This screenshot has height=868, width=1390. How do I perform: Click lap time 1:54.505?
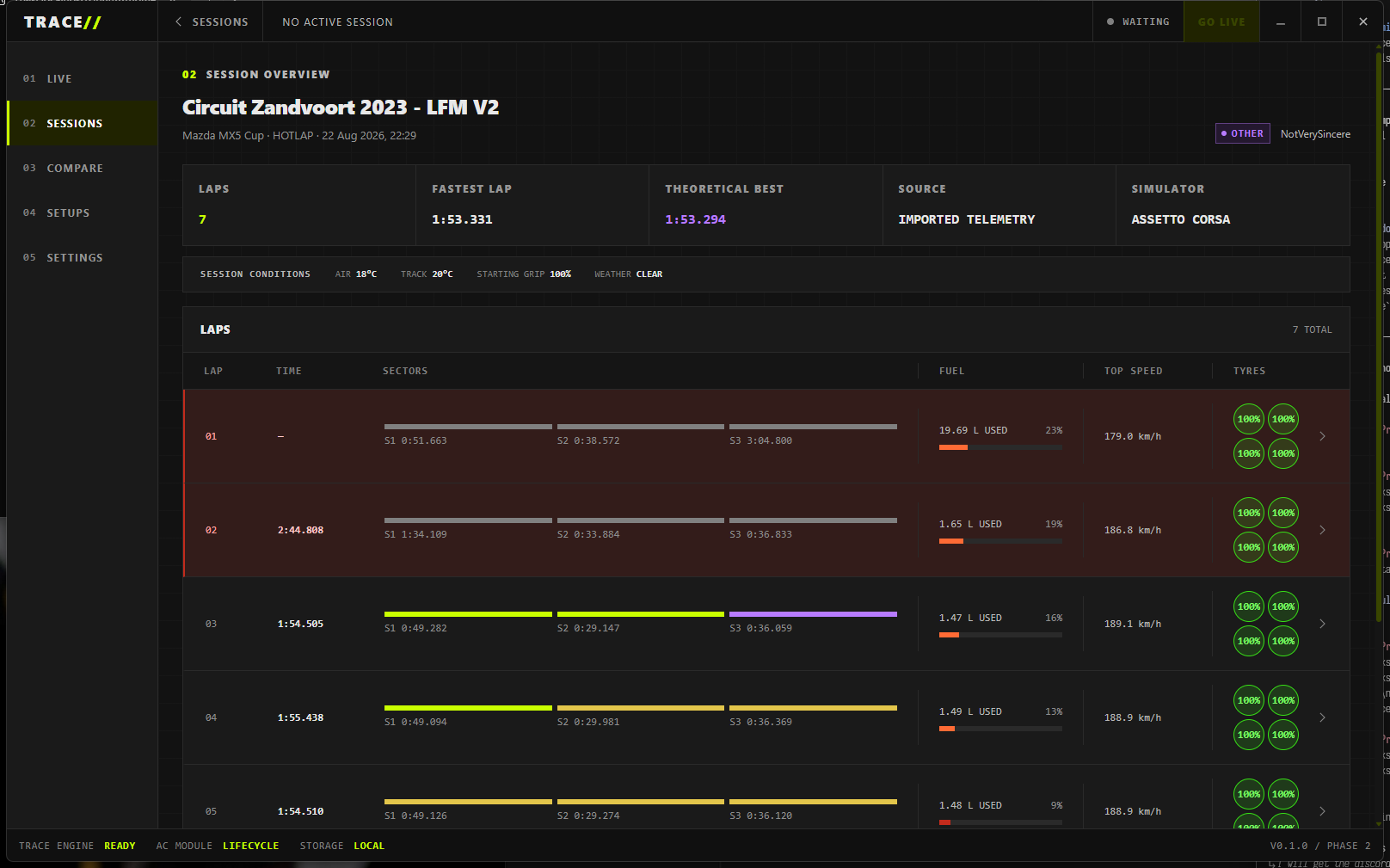[300, 624]
